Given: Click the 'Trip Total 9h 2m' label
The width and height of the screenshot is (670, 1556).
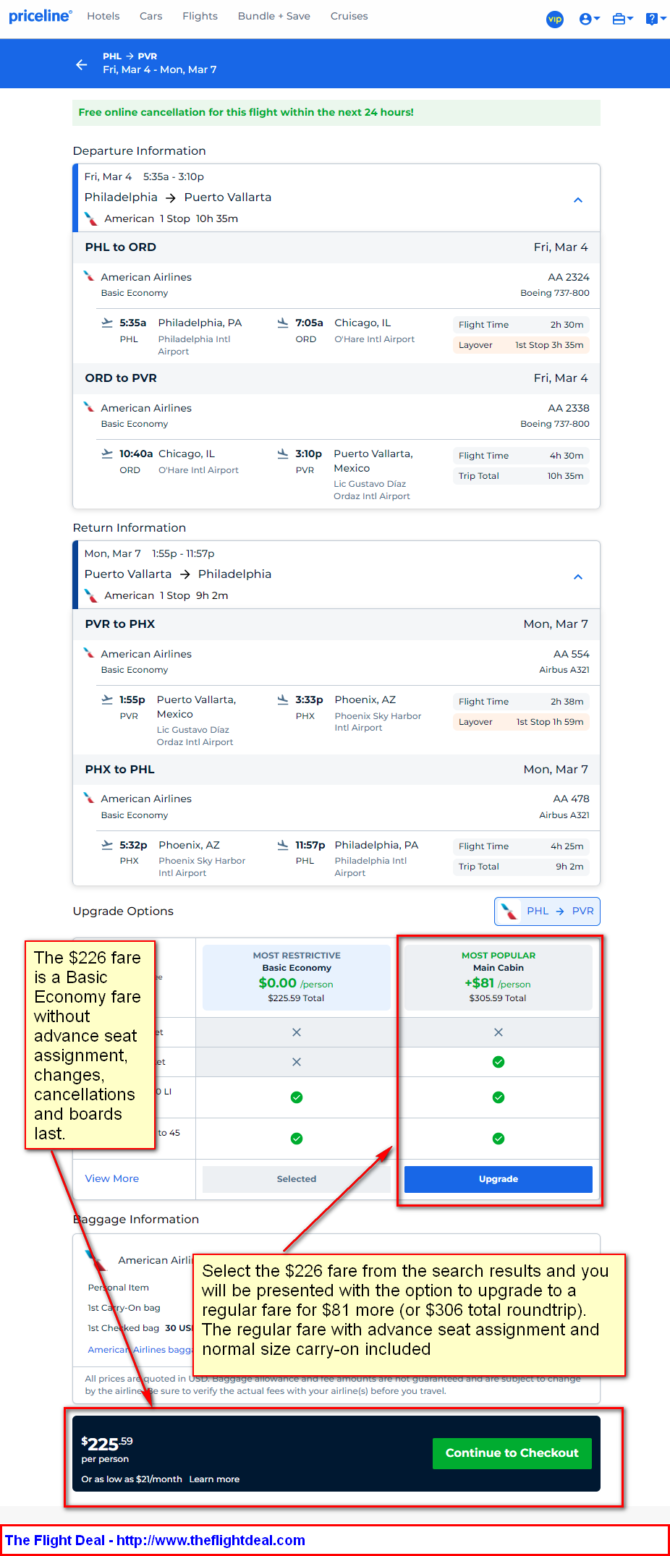Looking at the screenshot, I should (521, 867).
